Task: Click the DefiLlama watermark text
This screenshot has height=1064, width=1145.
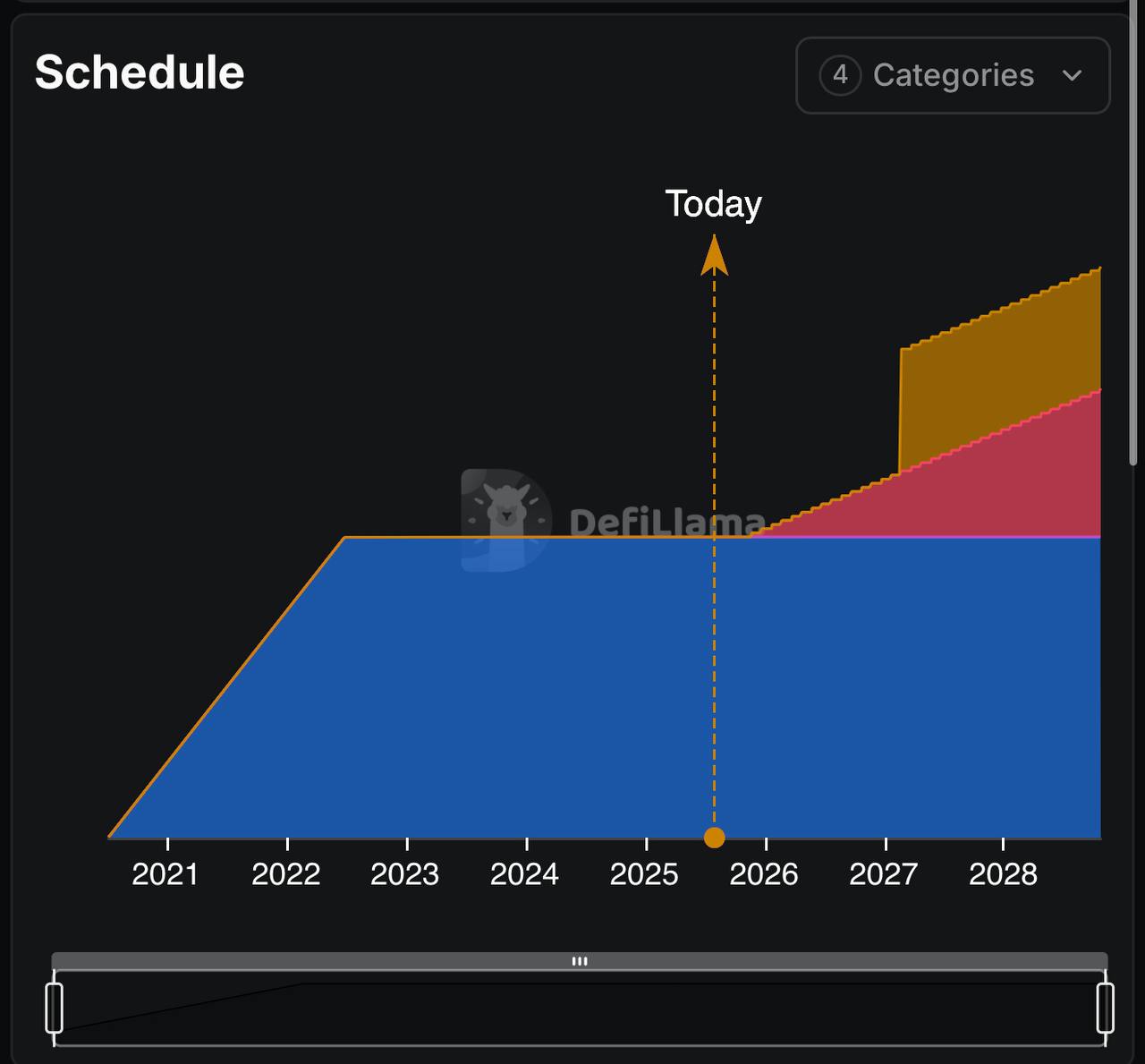Action: coord(666,522)
